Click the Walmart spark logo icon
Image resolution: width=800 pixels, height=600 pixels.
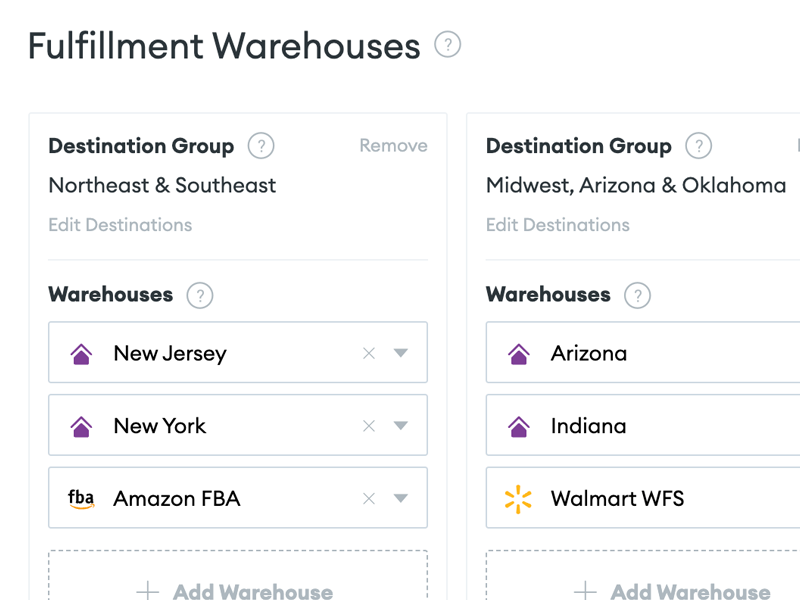[518, 498]
